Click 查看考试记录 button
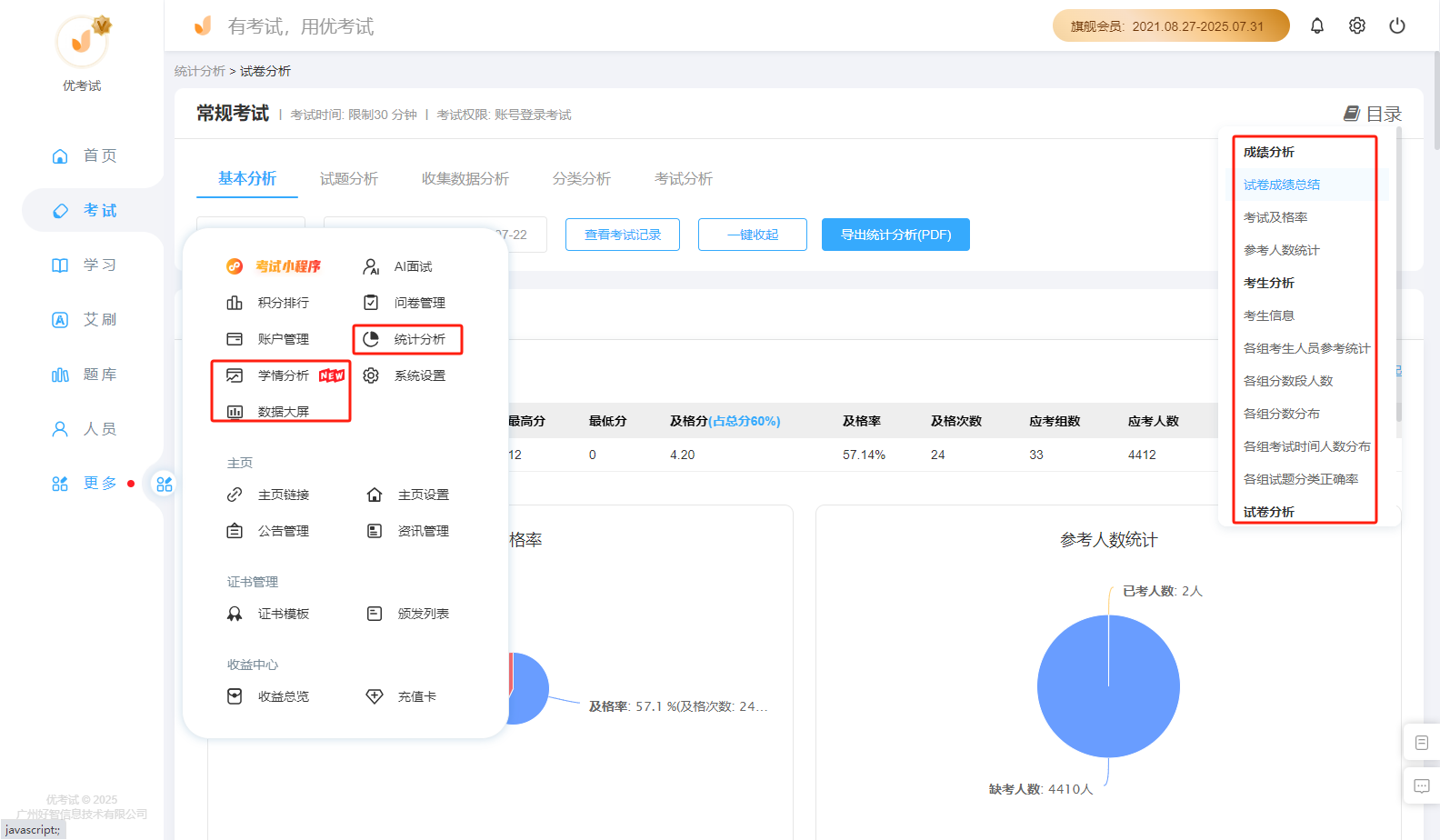Screen dimensions: 1440x840 [x=623, y=235]
